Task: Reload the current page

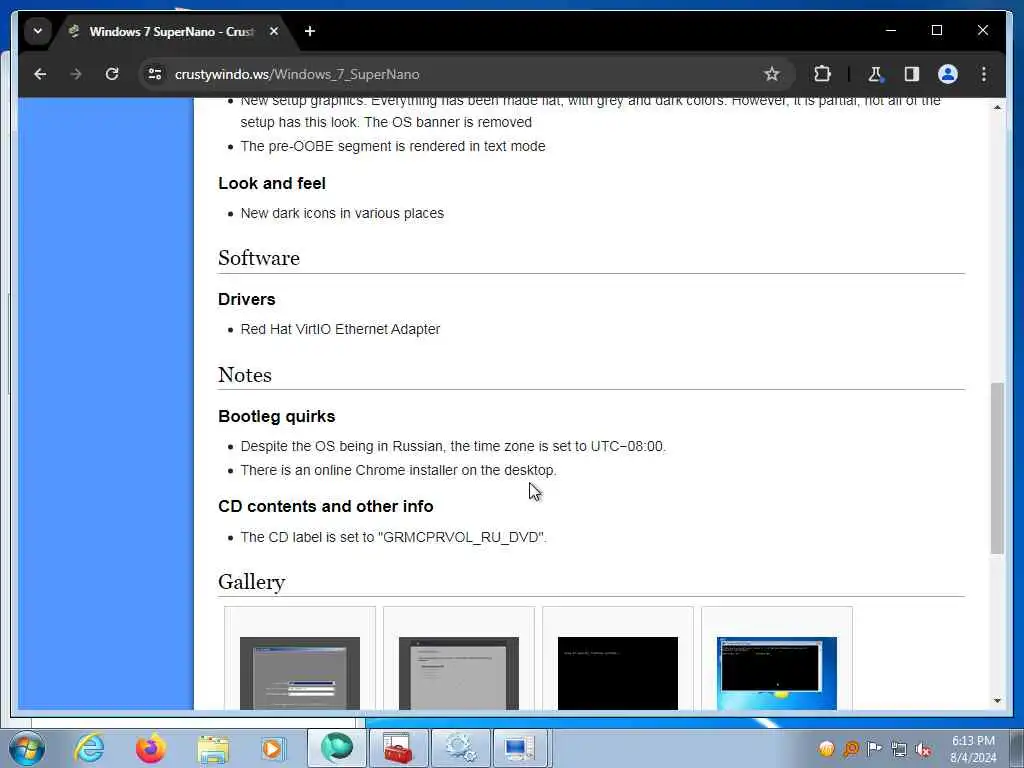Action: coord(112,74)
